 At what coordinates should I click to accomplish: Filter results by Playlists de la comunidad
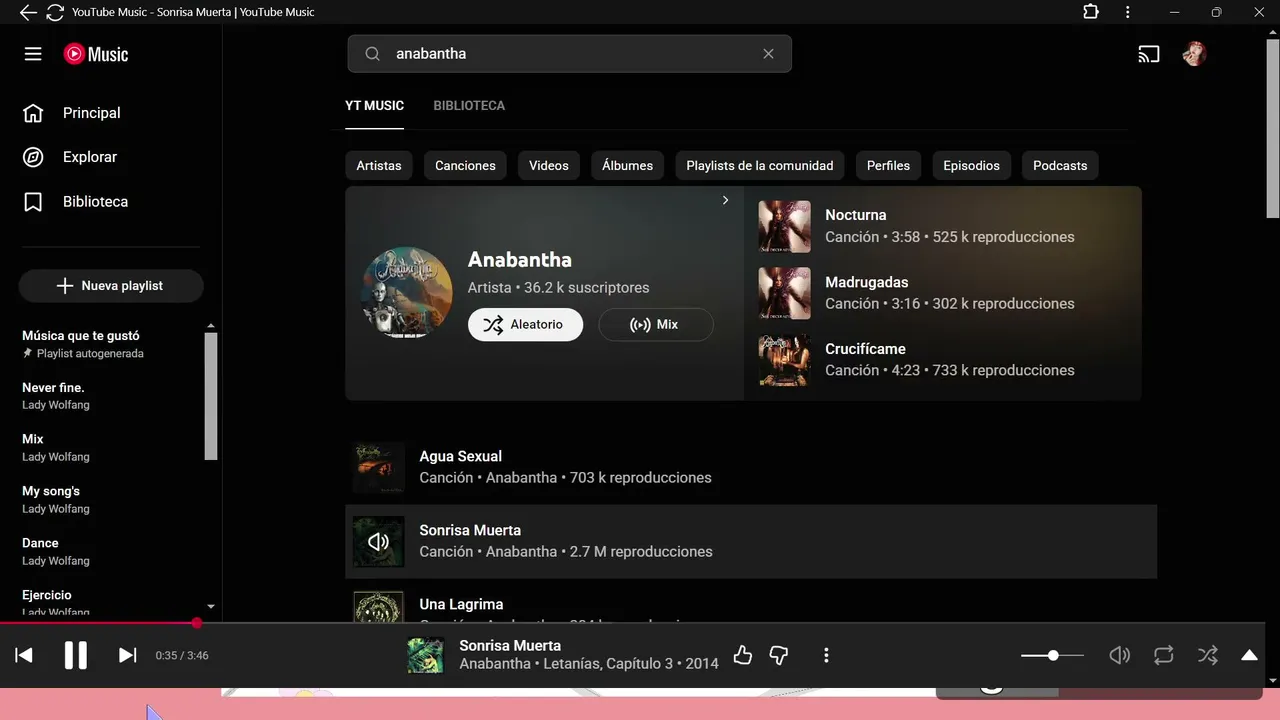click(x=760, y=166)
